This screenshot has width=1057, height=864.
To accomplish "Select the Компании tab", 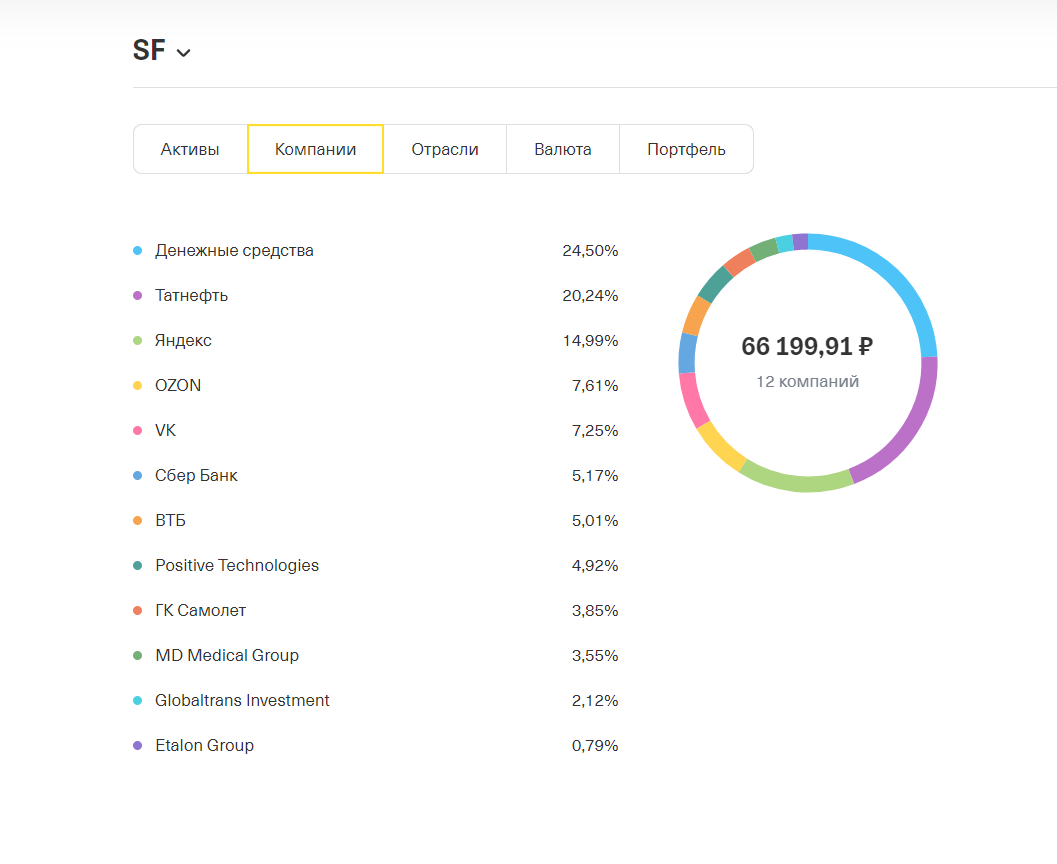I will click(x=315, y=149).
